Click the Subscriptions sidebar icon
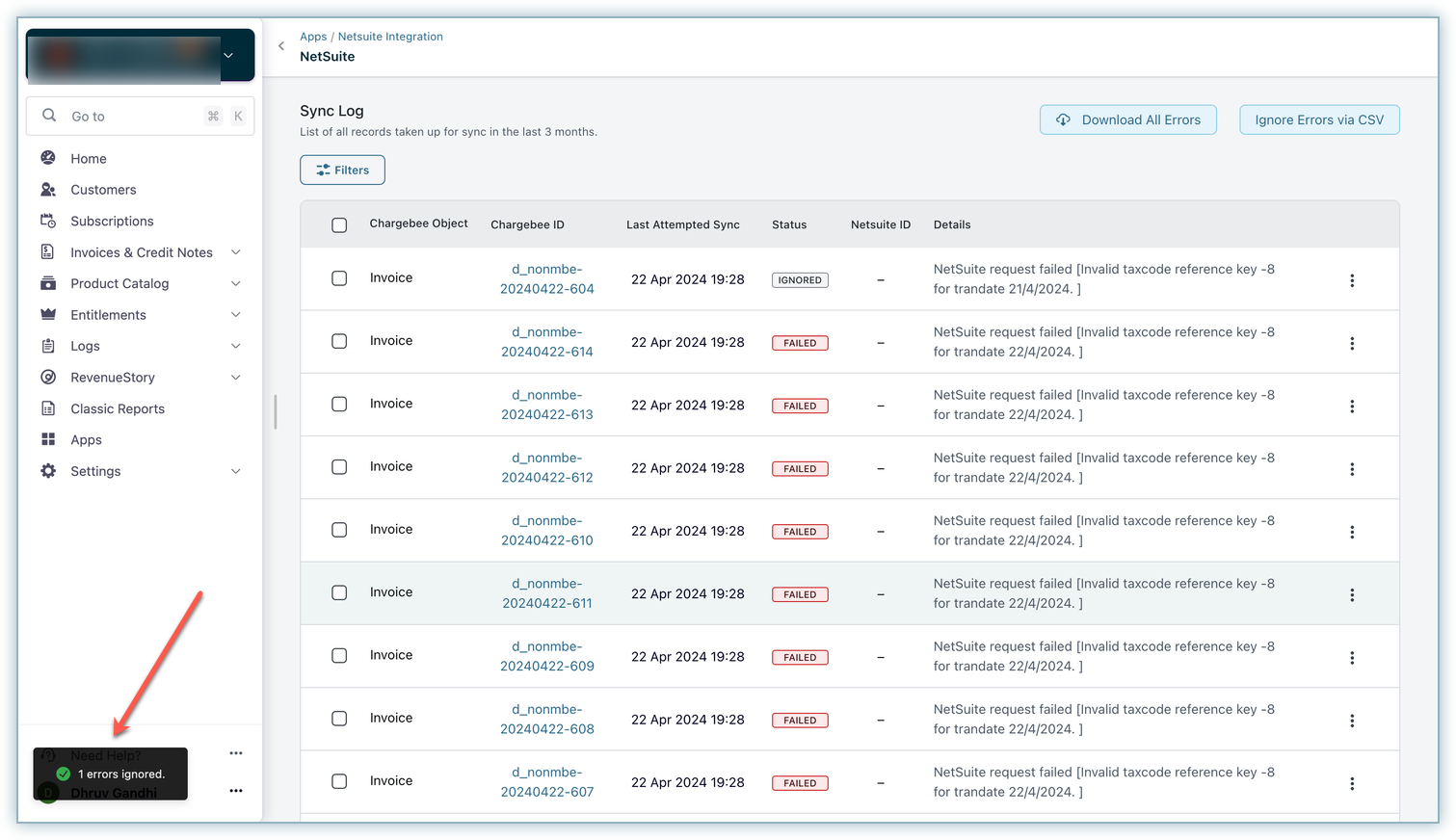The width and height of the screenshot is (1456, 840). pyautogui.click(x=48, y=221)
